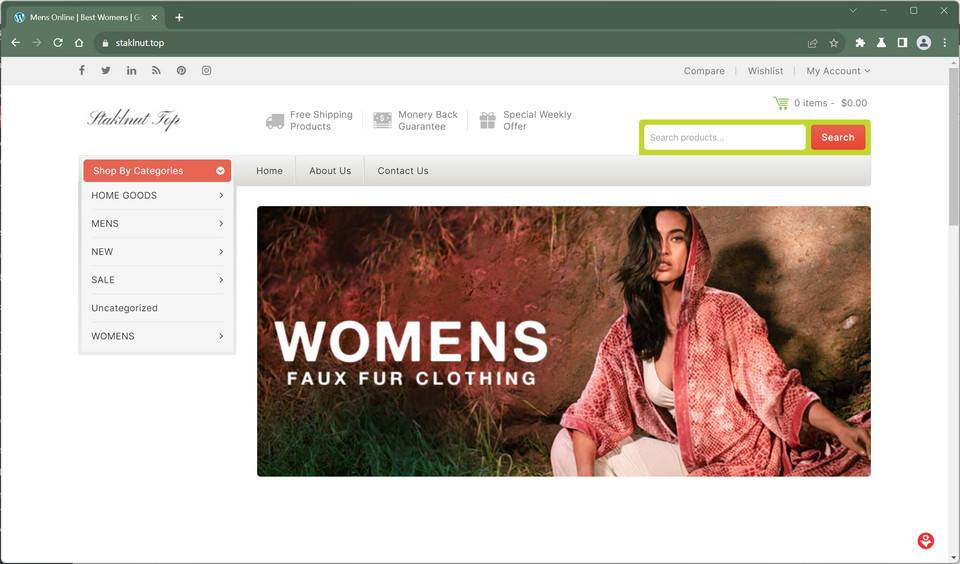Open the Facebook social icon

81,70
